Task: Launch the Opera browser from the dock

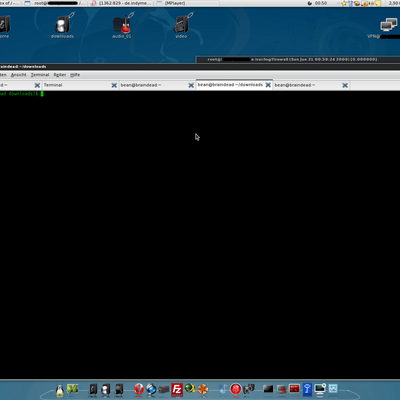Action: (139, 389)
